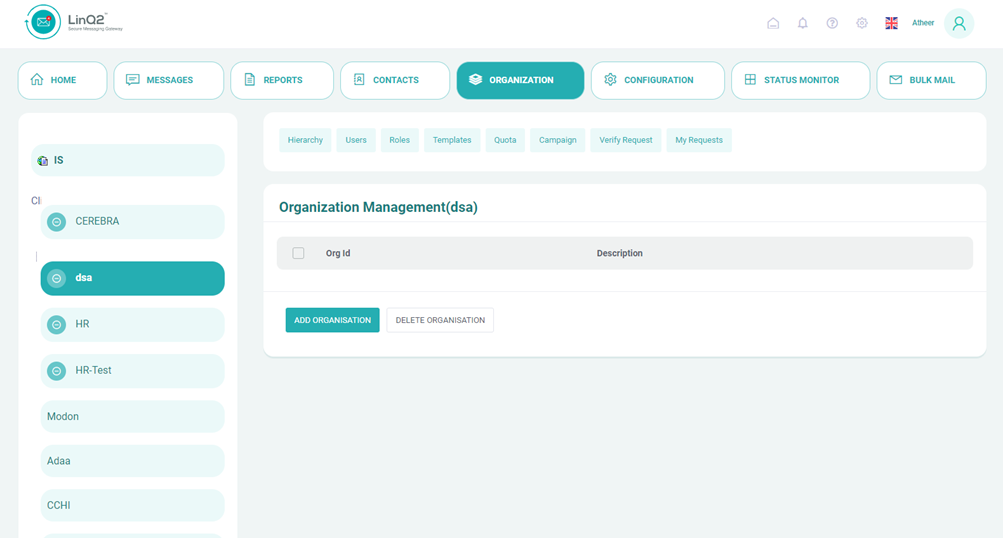Viewport: 1003px width, 538px height.
Task: Click the Description column header
Action: click(x=620, y=253)
